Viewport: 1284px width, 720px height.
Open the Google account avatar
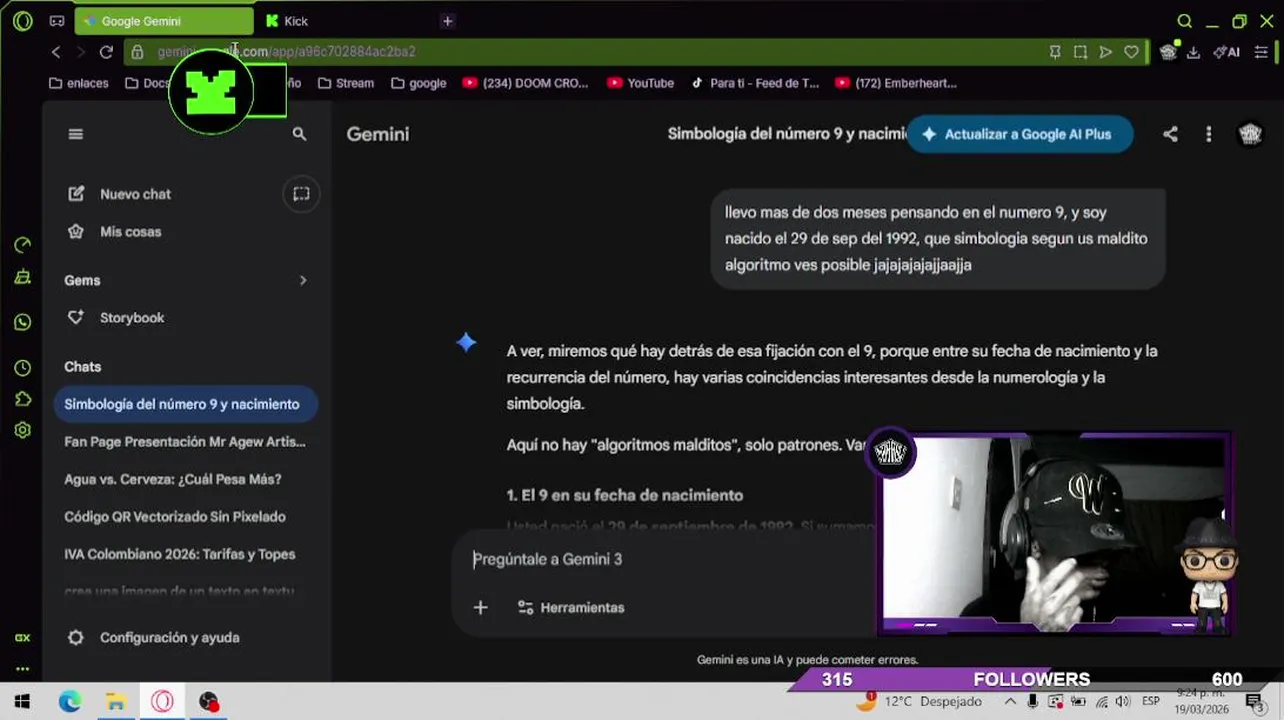point(1250,134)
